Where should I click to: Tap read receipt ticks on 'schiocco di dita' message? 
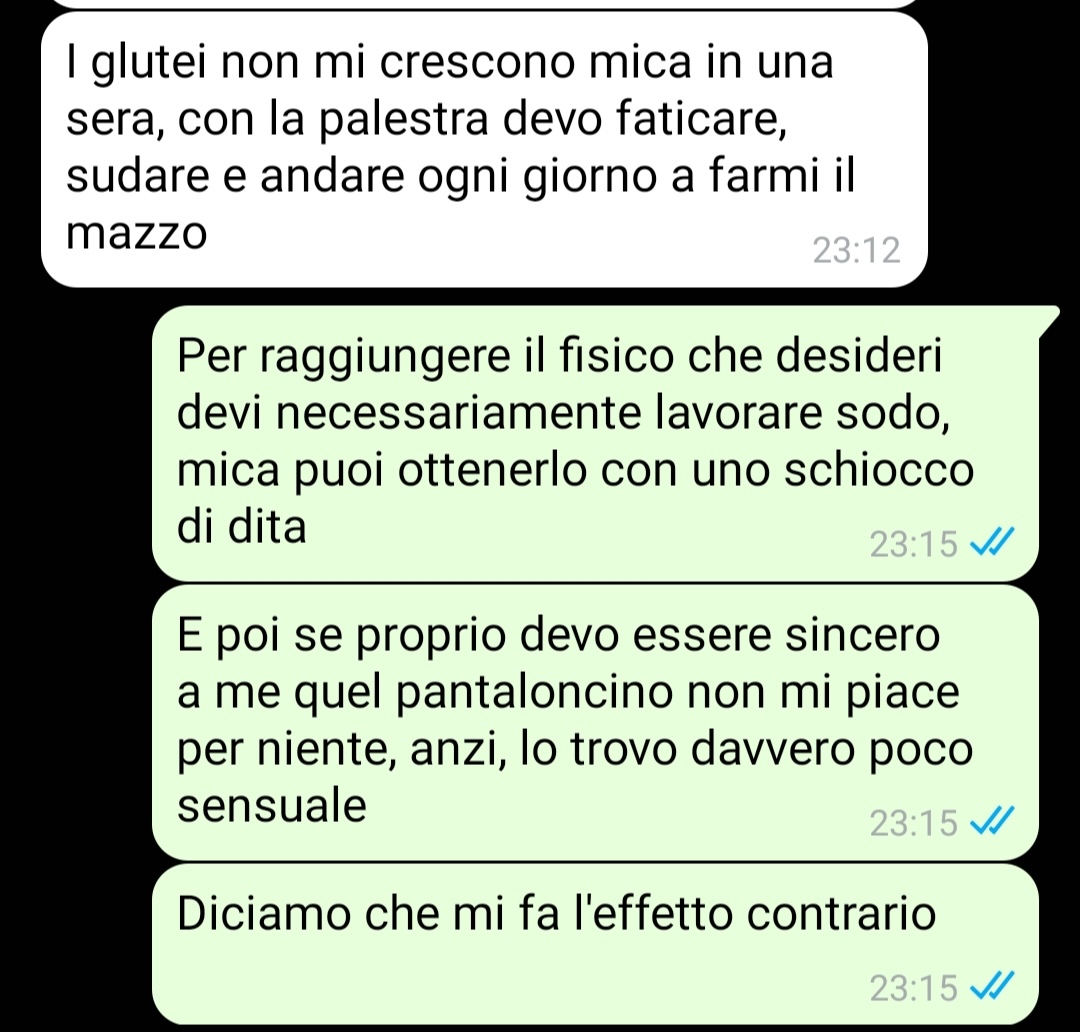(x=992, y=542)
